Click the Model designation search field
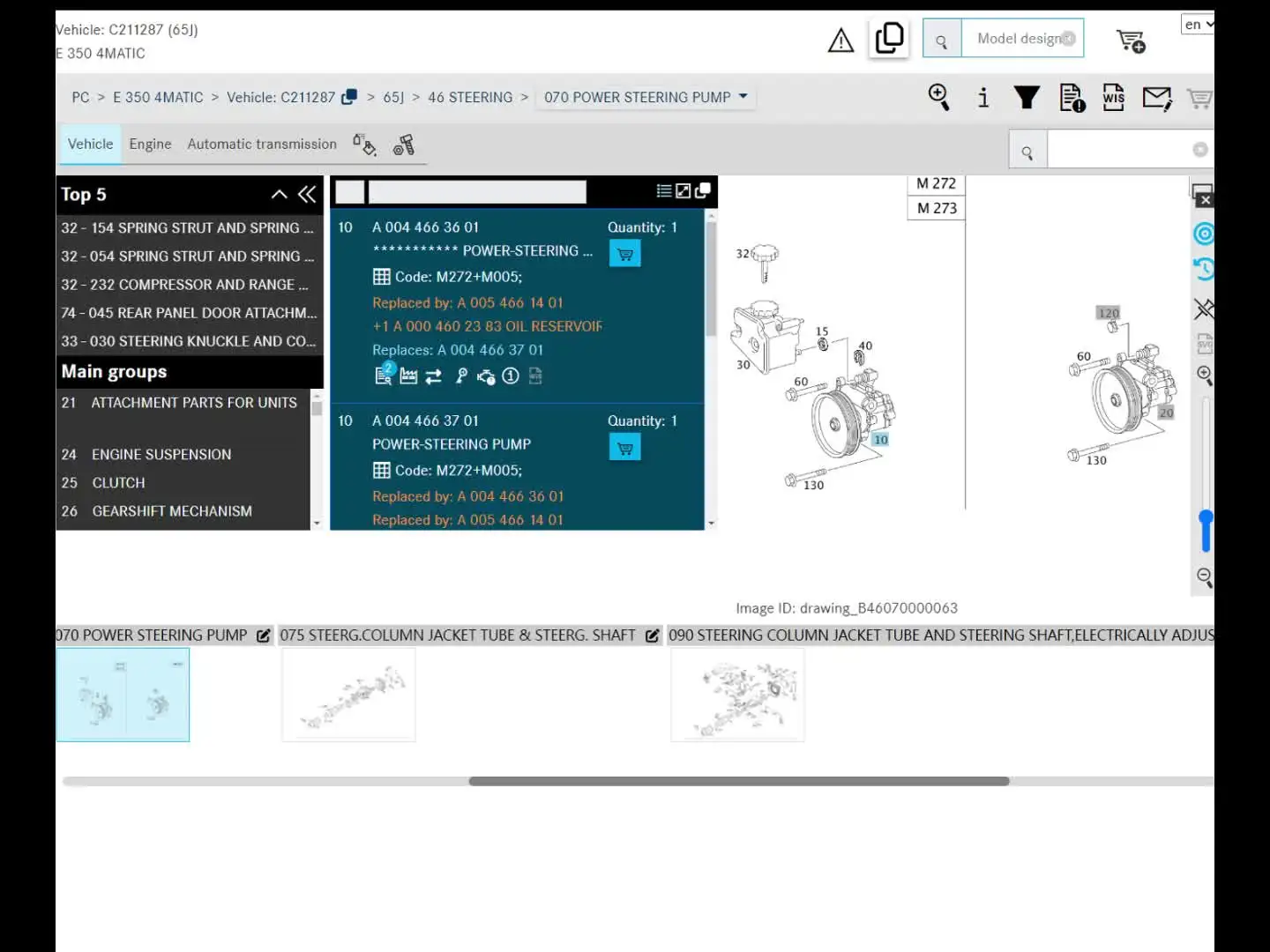The image size is (1270, 952). (x=1022, y=39)
